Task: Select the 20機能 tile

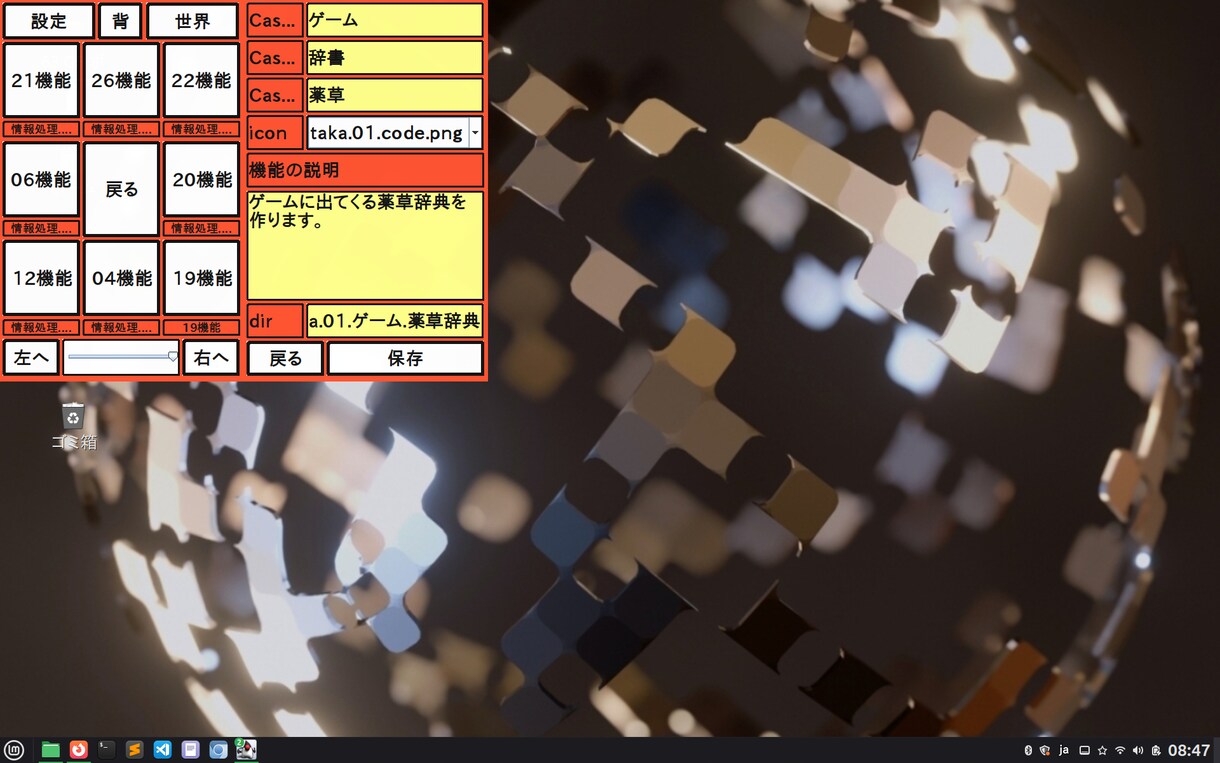Action: point(201,180)
